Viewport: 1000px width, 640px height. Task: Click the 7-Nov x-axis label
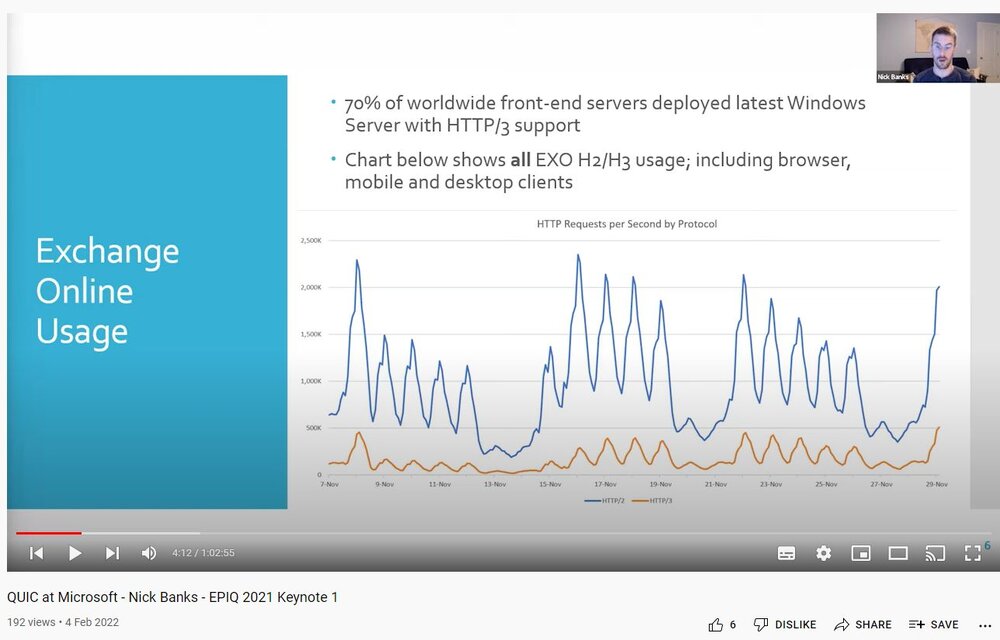pos(329,484)
